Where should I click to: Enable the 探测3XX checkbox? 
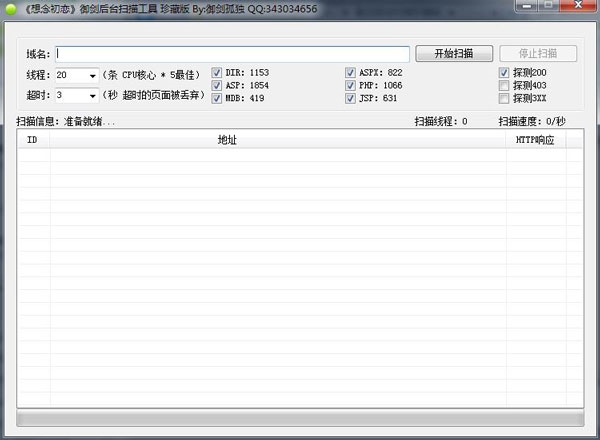point(504,98)
